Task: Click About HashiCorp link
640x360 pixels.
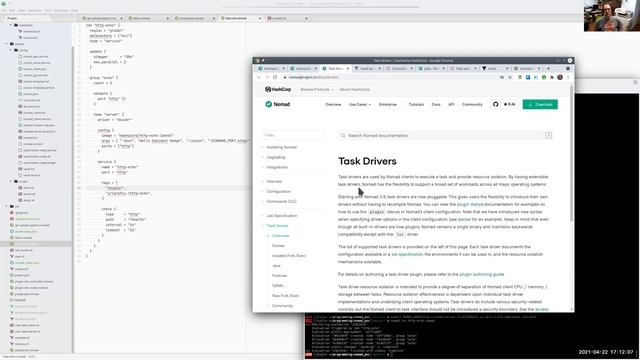Action: pos(355,89)
